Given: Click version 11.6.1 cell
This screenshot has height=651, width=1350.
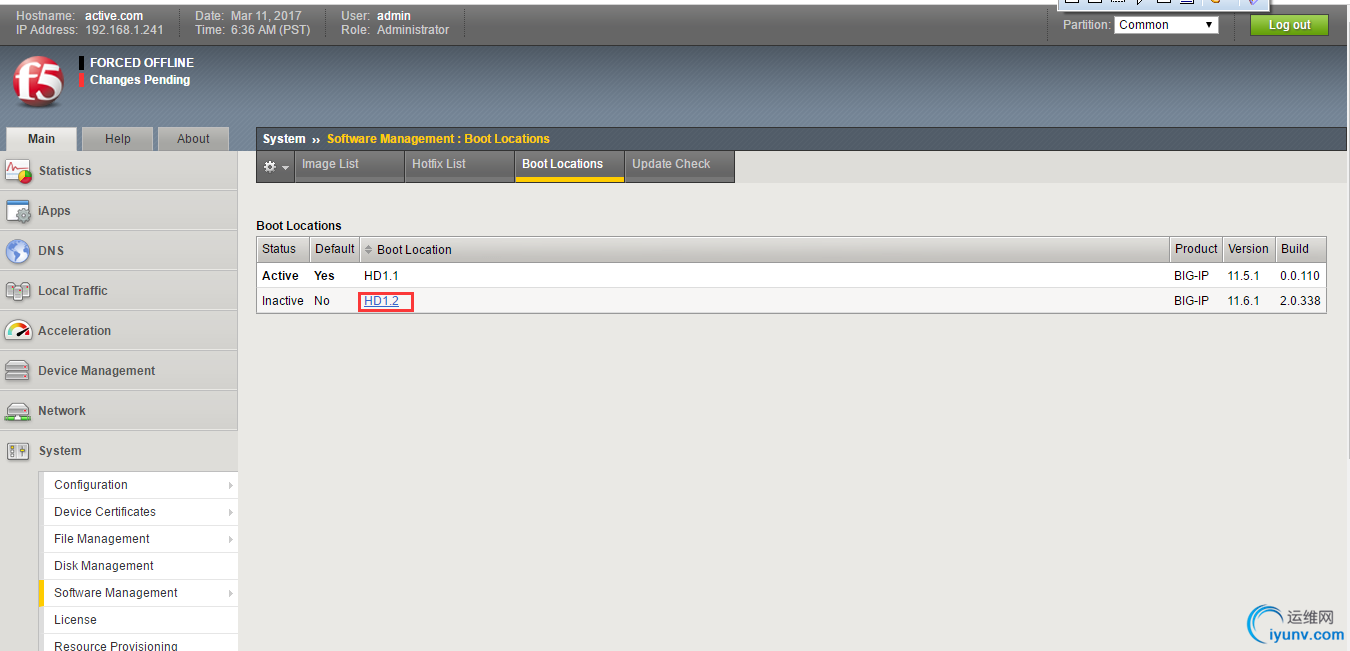Looking at the screenshot, I should pos(1246,301).
